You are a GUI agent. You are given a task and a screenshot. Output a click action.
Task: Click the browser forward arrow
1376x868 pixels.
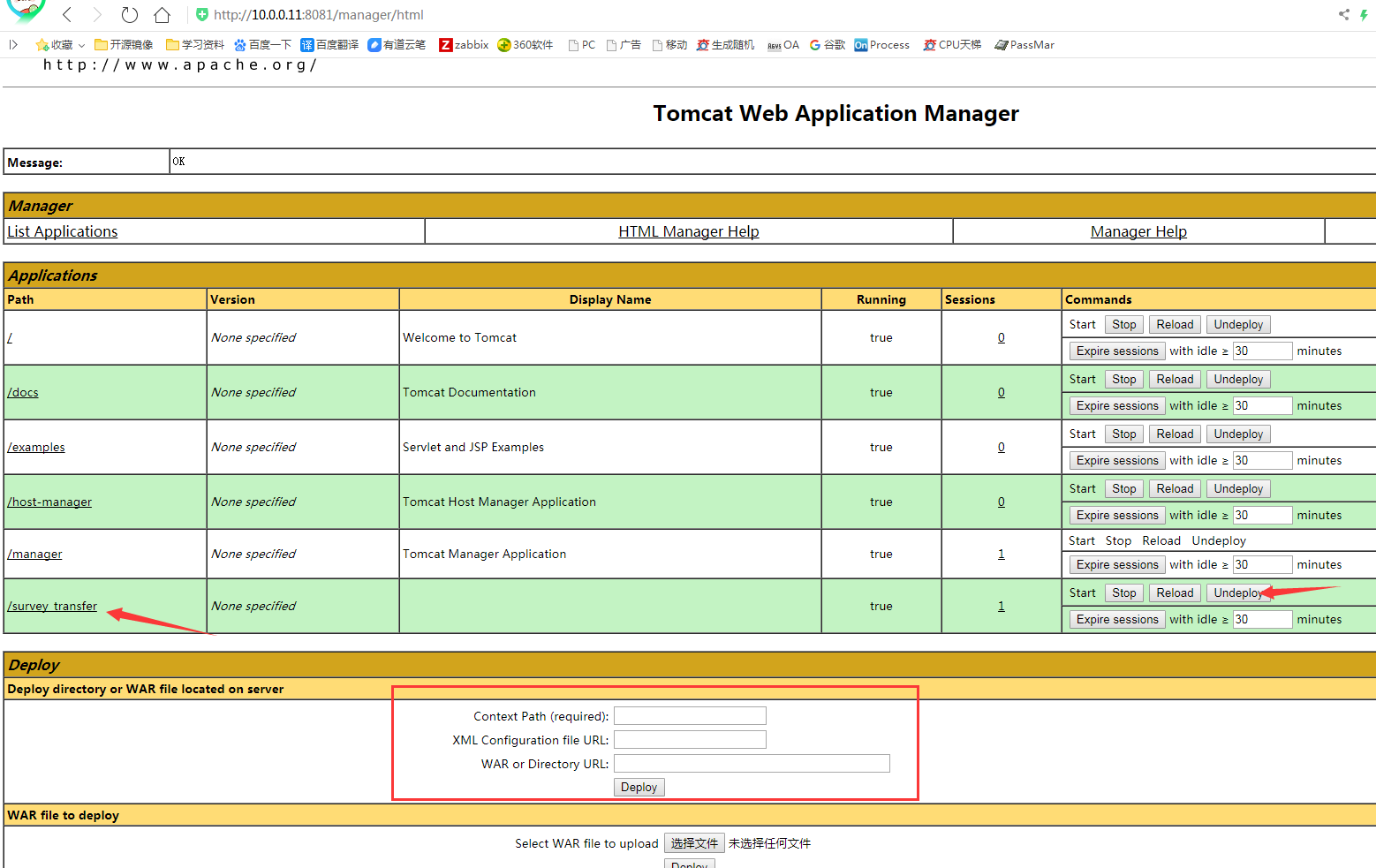[97, 14]
